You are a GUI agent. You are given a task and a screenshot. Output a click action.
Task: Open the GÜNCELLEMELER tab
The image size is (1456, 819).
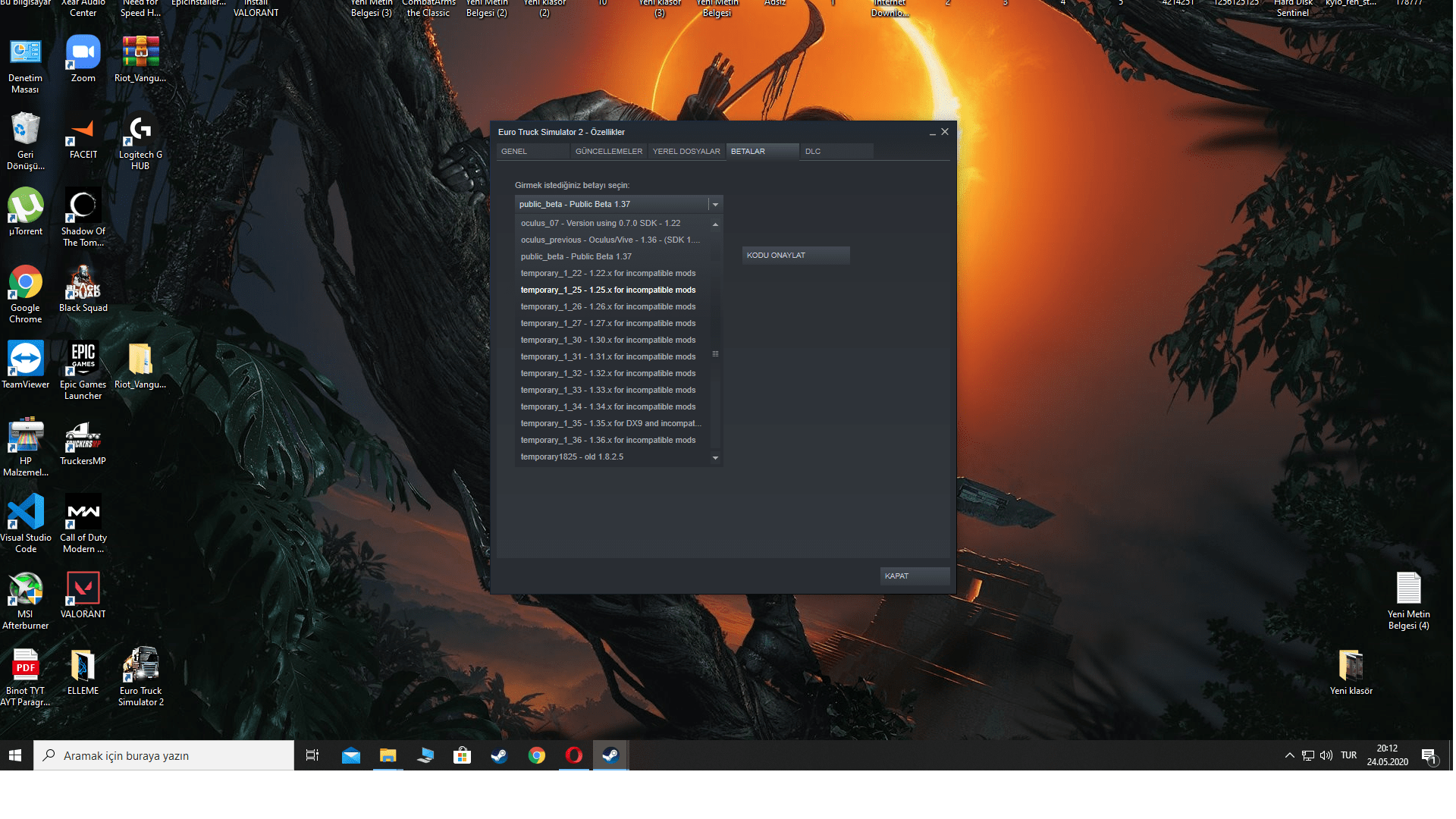(x=608, y=152)
